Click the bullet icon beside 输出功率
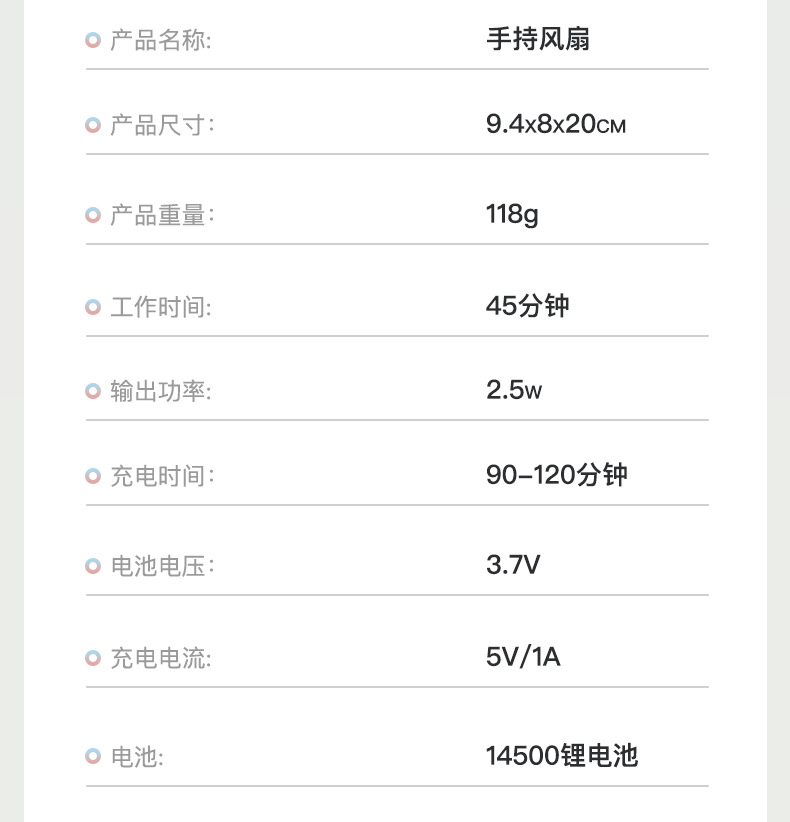 click(x=93, y=391)
